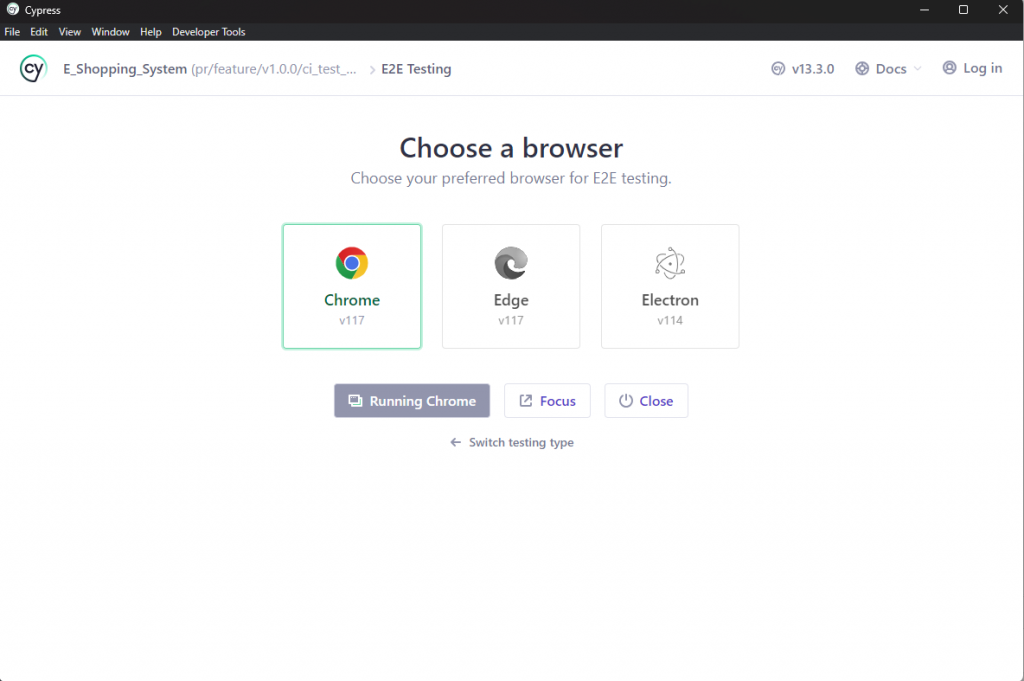
Task: Click the Log in link
Action: pyautogui.click(x=972, y=68)
